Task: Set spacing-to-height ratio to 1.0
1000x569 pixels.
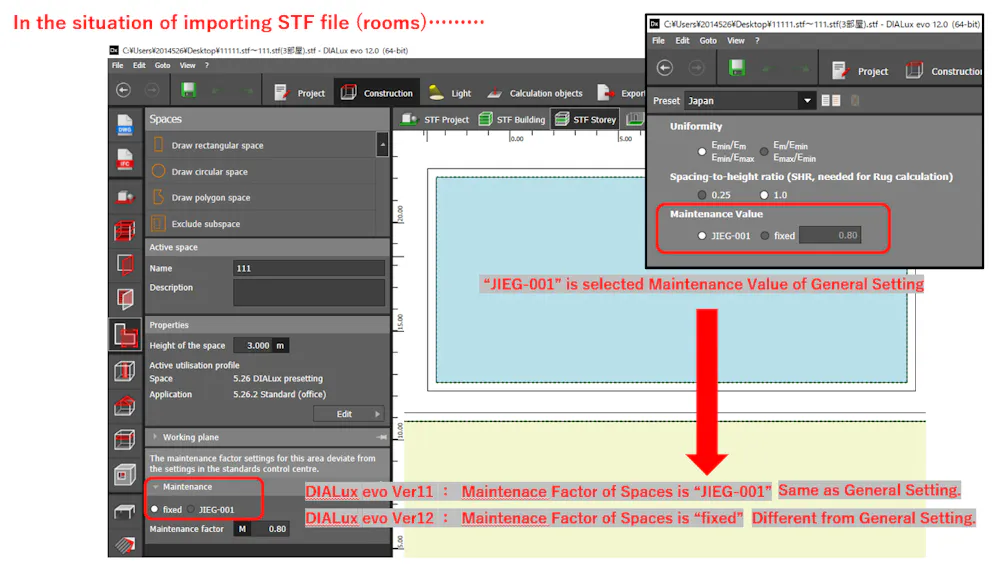Action: coord(764,195)
